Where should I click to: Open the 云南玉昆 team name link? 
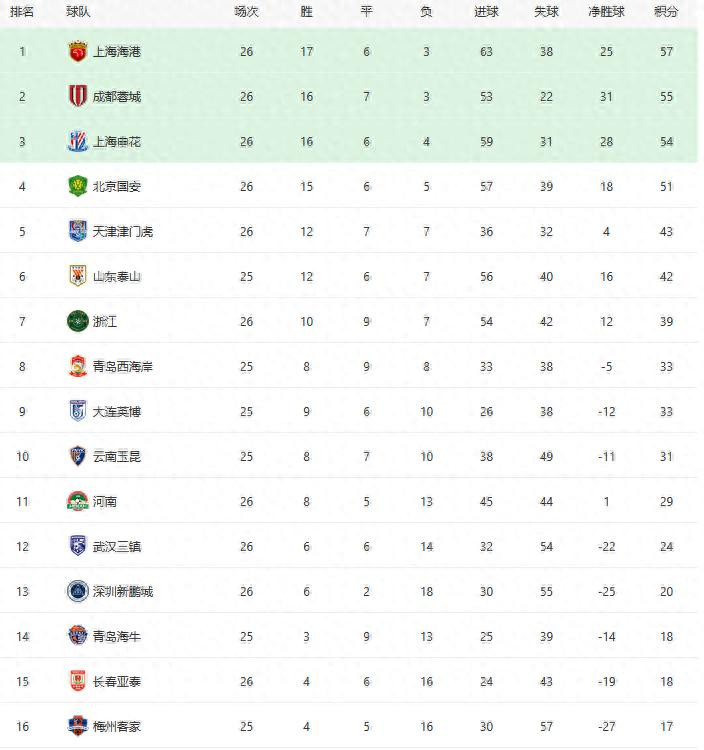tap(117, 457)
